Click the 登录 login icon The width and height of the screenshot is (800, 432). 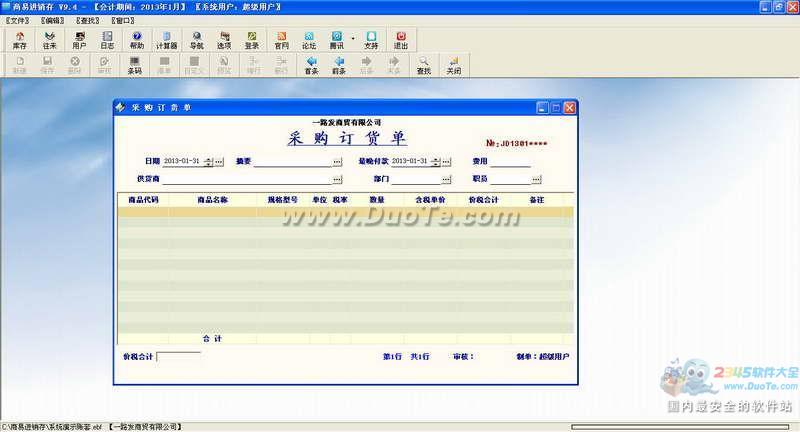[x=252, y=40]
